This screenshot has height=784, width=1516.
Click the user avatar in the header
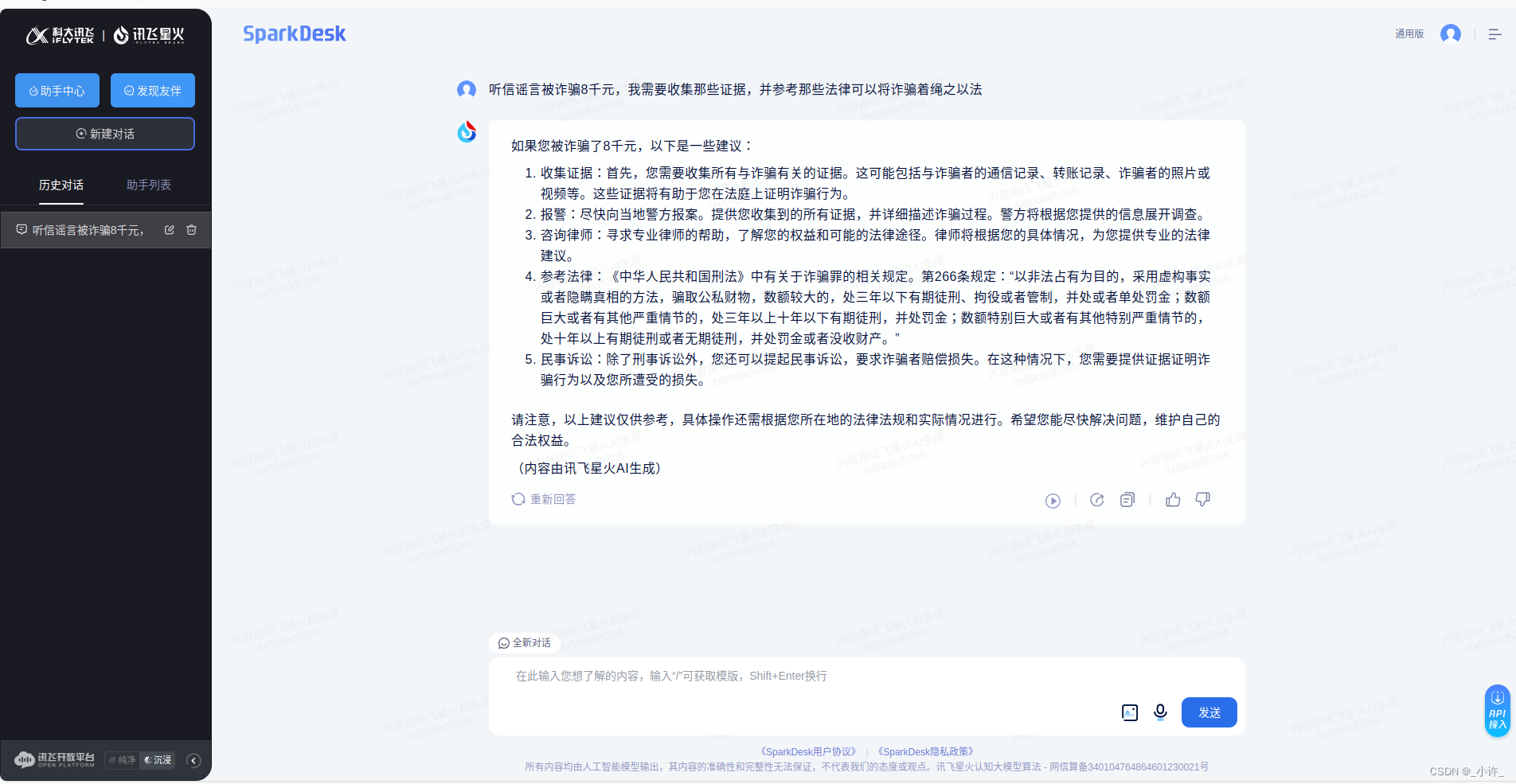[1451, 33]
